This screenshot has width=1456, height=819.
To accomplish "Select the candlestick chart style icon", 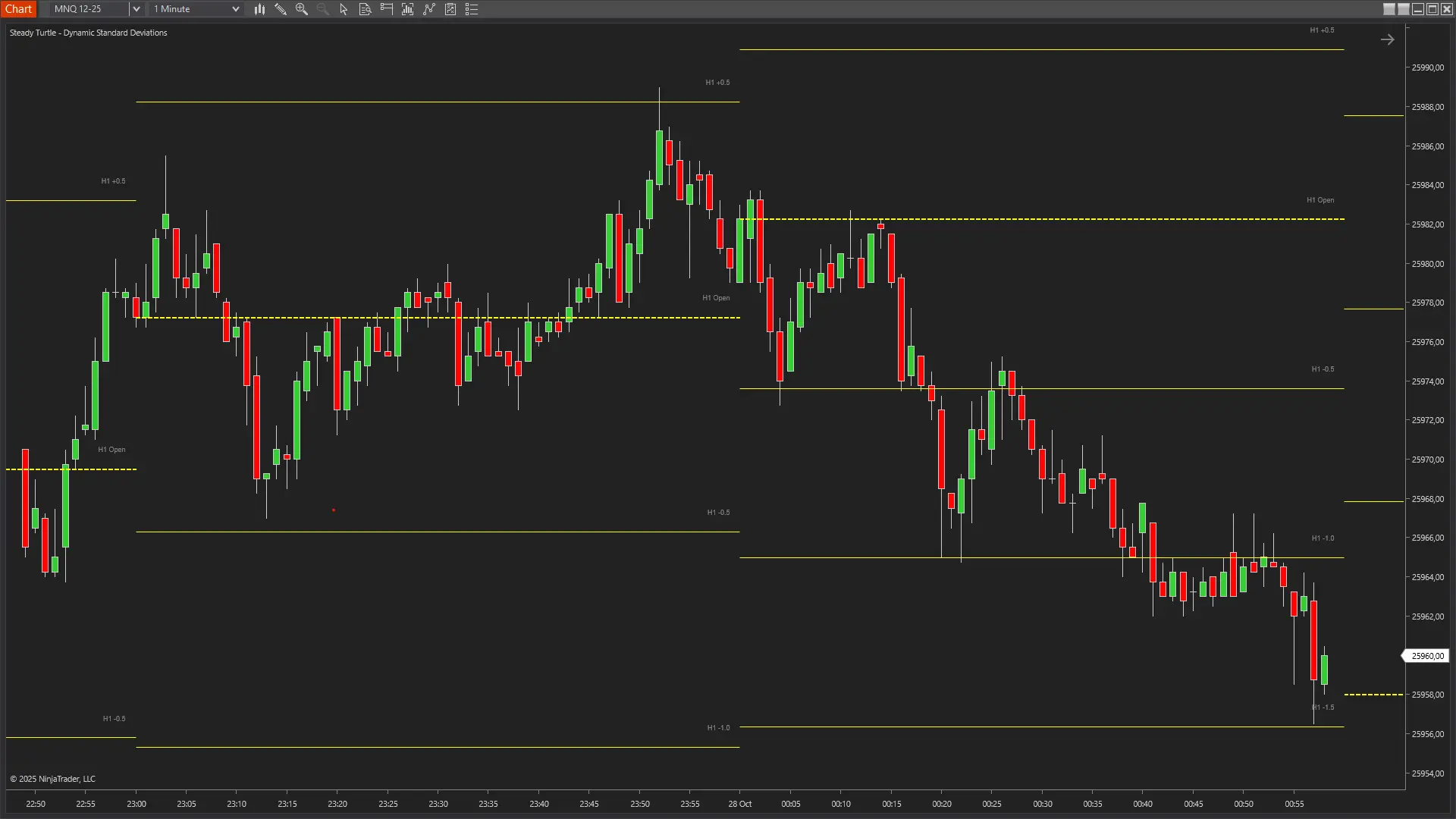I will [x=260, y=9].
